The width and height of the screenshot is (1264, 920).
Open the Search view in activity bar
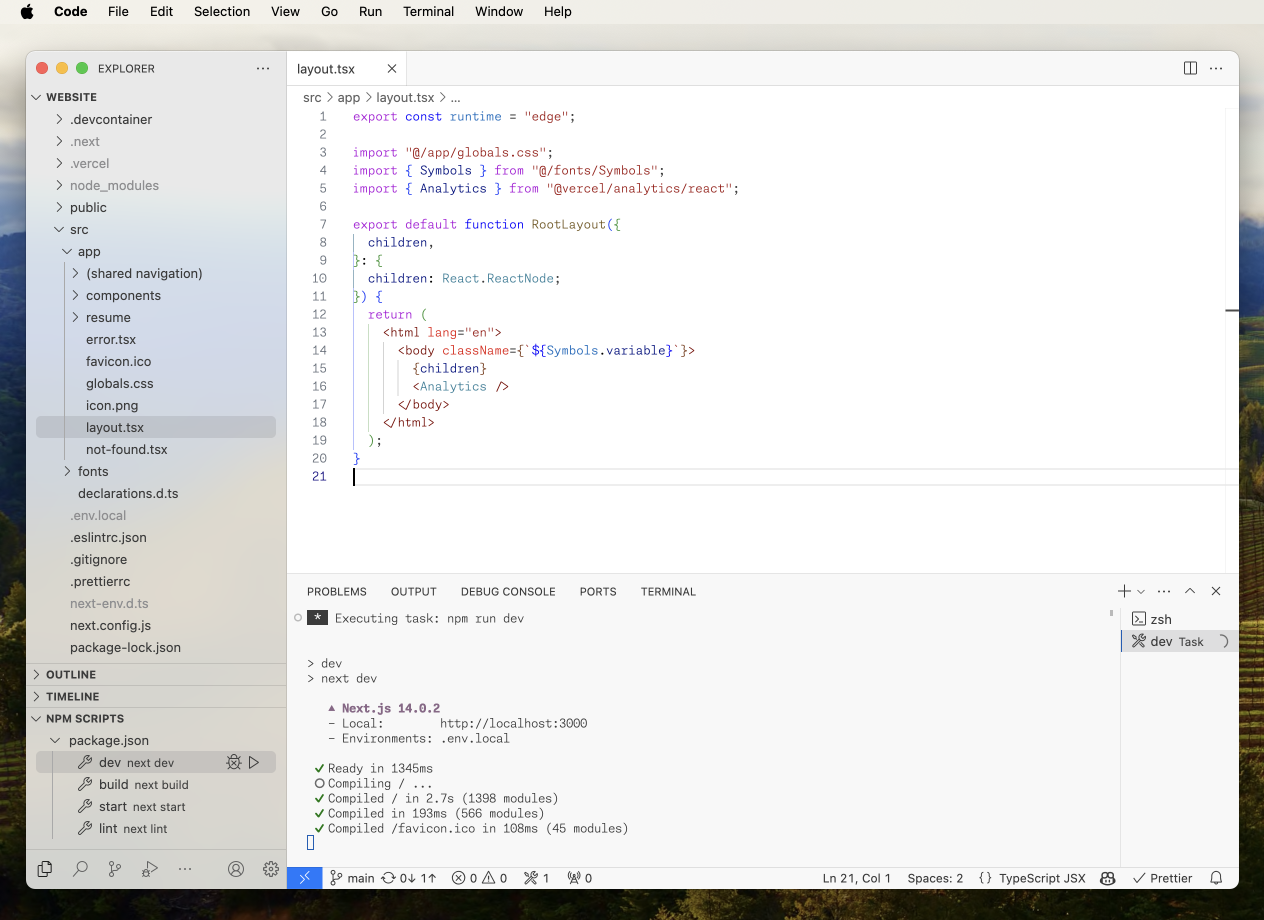coord(80,869)
